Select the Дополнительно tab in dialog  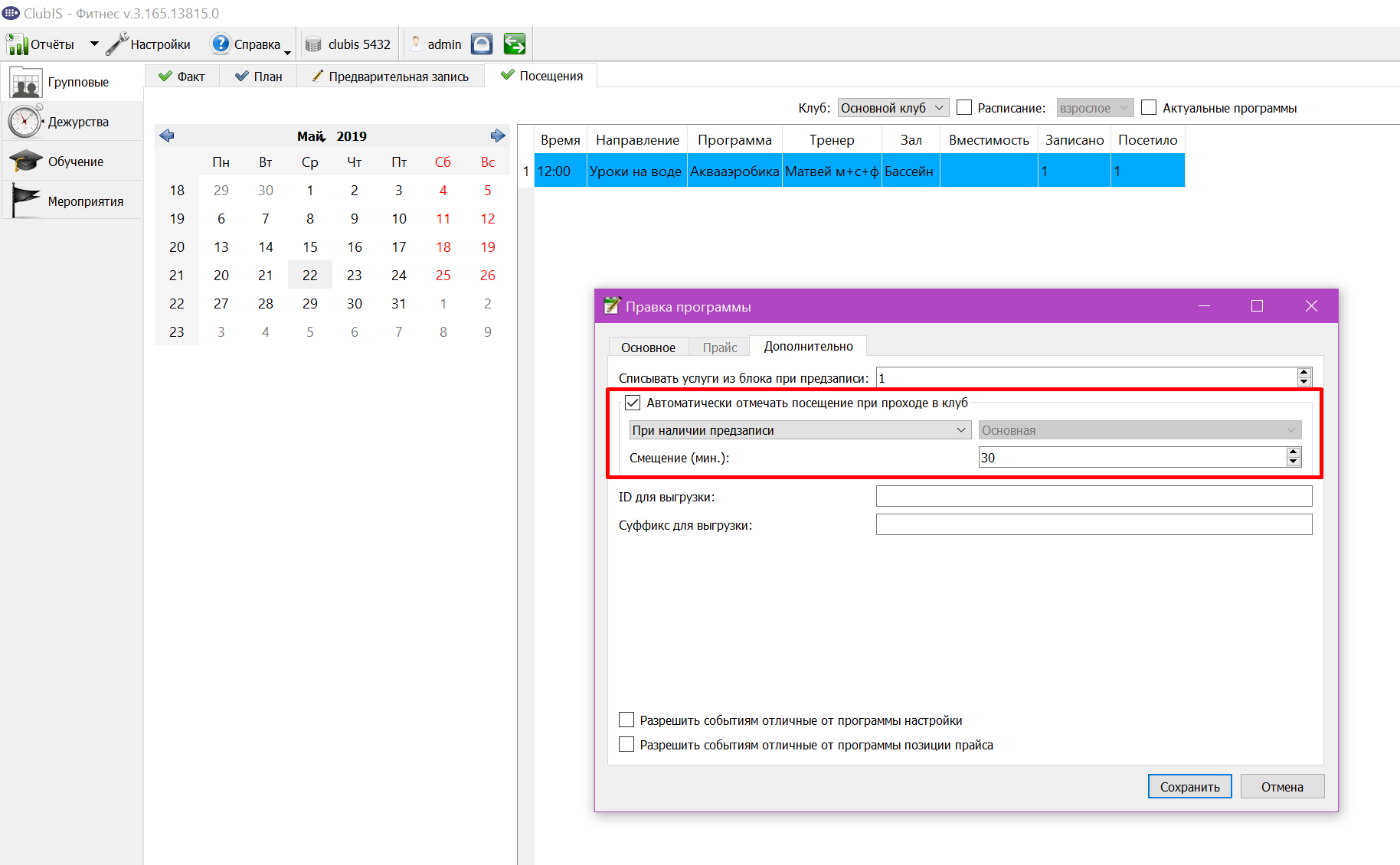[808, 346]
